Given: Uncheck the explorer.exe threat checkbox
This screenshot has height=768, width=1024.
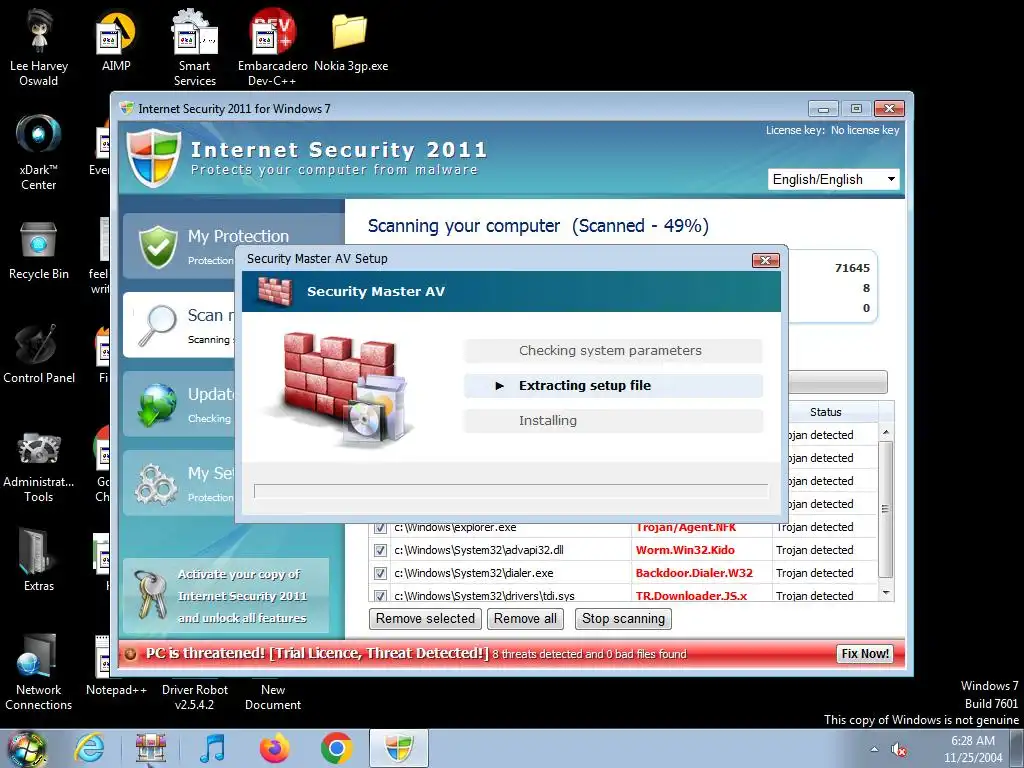Looking at the screenshot, I should [380, 528].
